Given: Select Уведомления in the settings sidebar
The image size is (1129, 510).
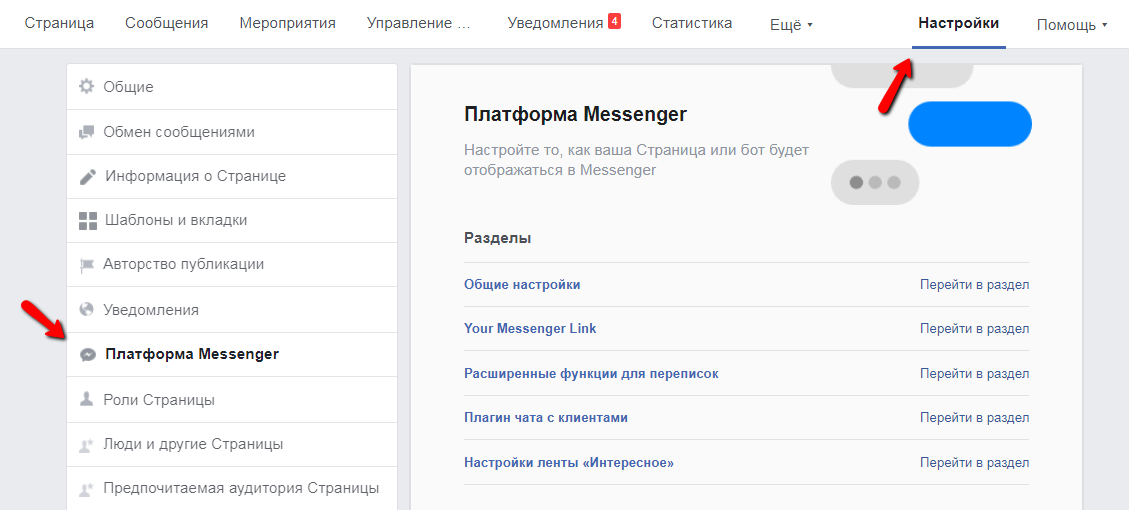Looking at the screenshot, I should [x=232, y=310].
